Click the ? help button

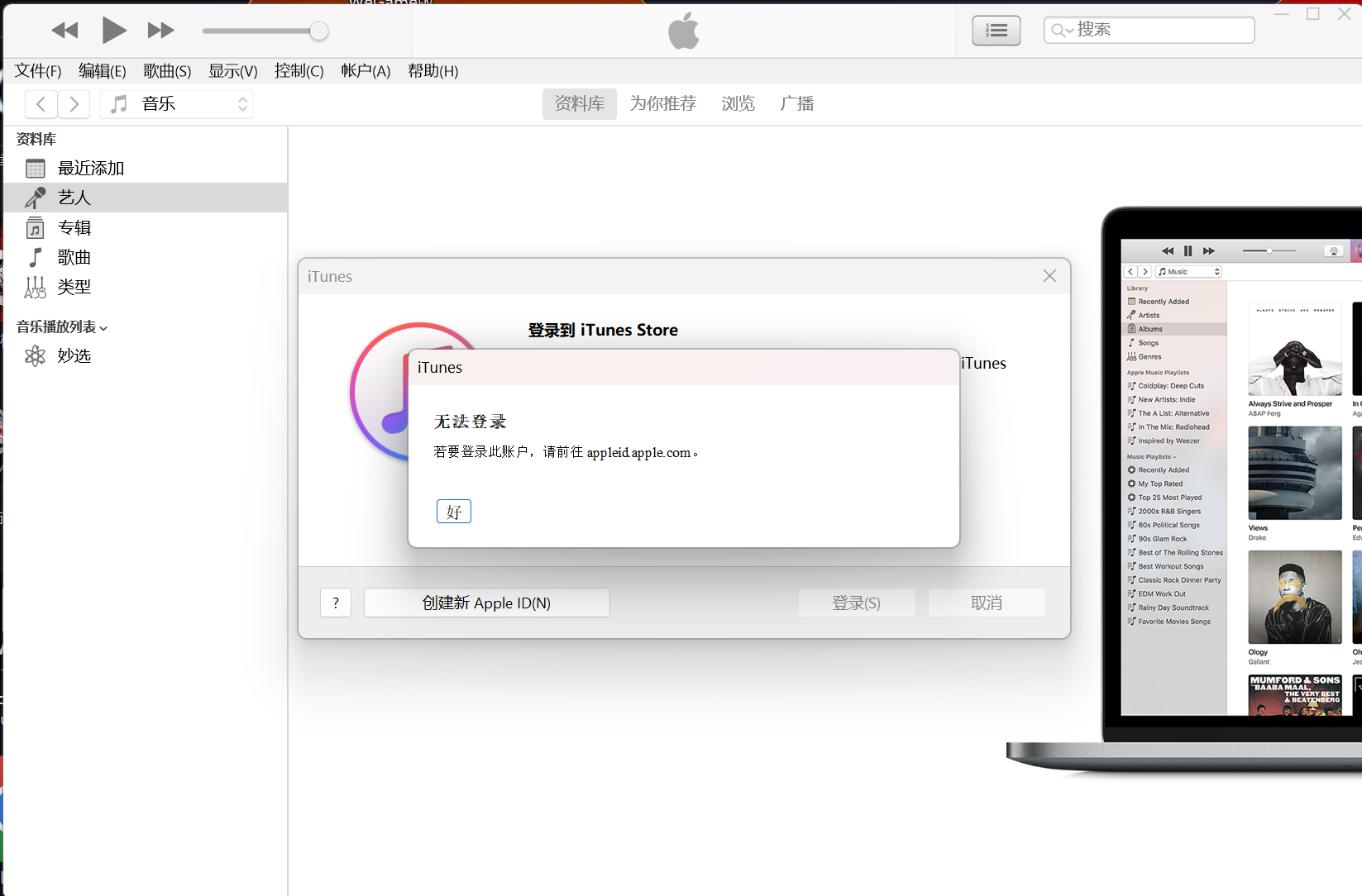pyautogui.click(x=336, y=603)
